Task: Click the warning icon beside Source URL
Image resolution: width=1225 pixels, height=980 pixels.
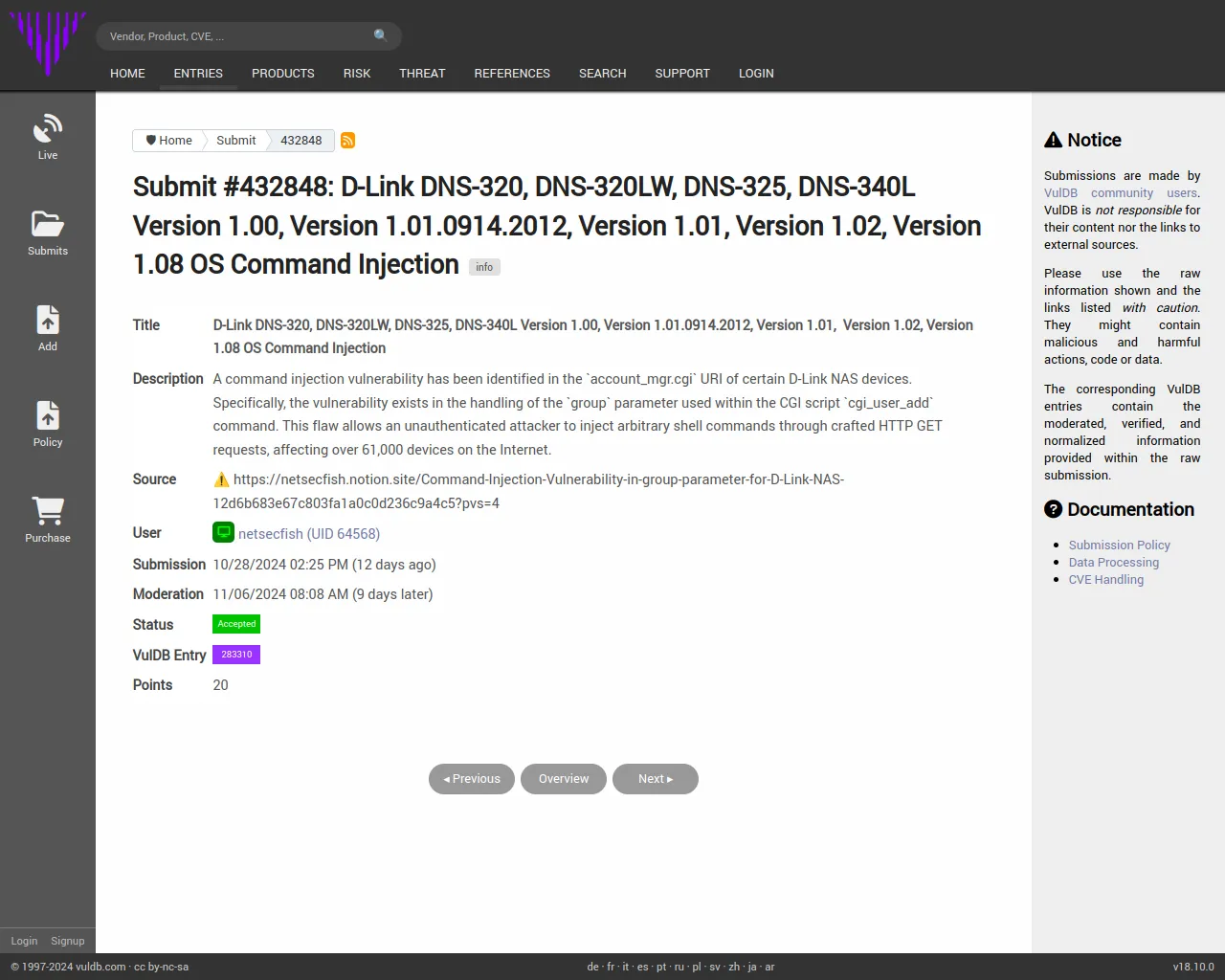Action: (x=221, y=479)
